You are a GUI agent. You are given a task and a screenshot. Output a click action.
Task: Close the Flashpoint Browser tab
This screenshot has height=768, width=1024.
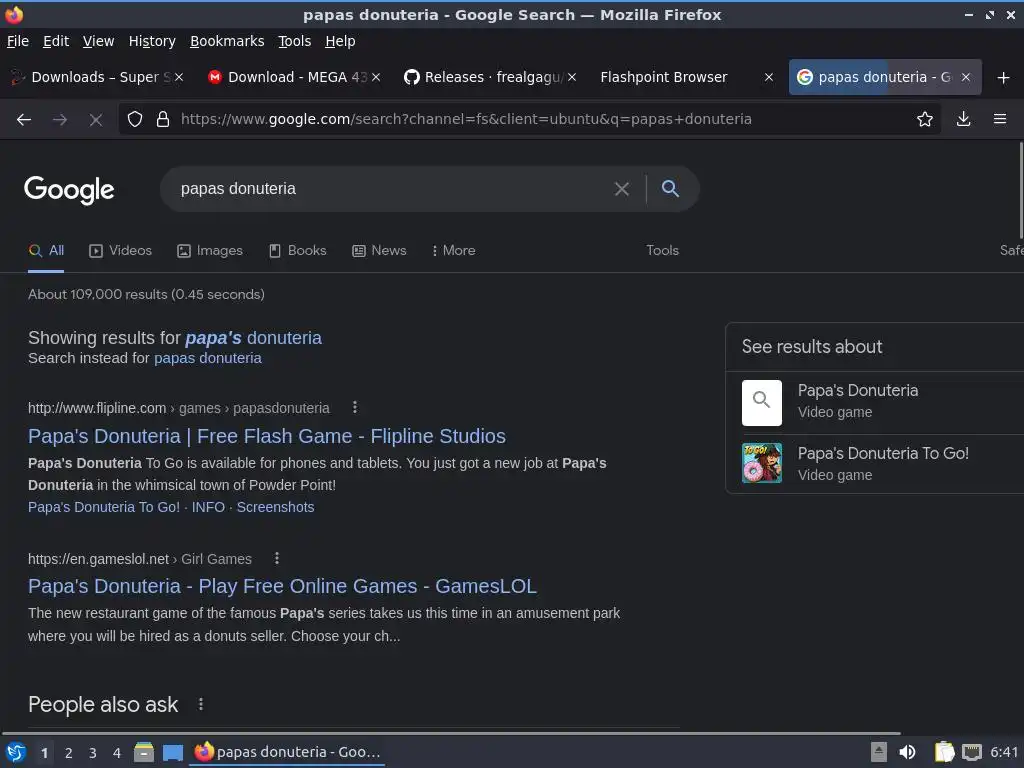pyautogui.click(x=769, y=77)
